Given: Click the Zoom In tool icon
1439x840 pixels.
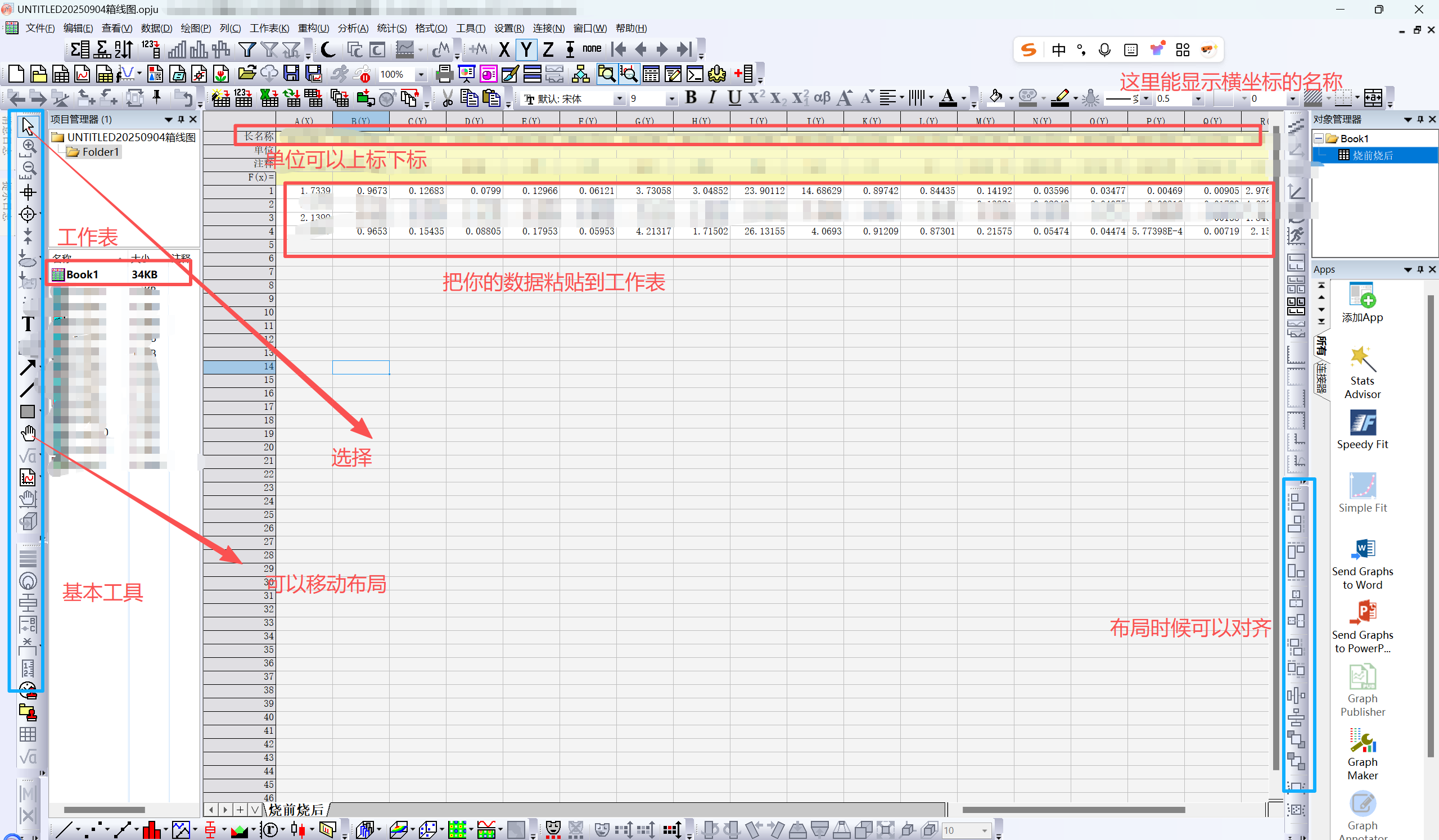Looking at the screenshot, I should point(29,146).
